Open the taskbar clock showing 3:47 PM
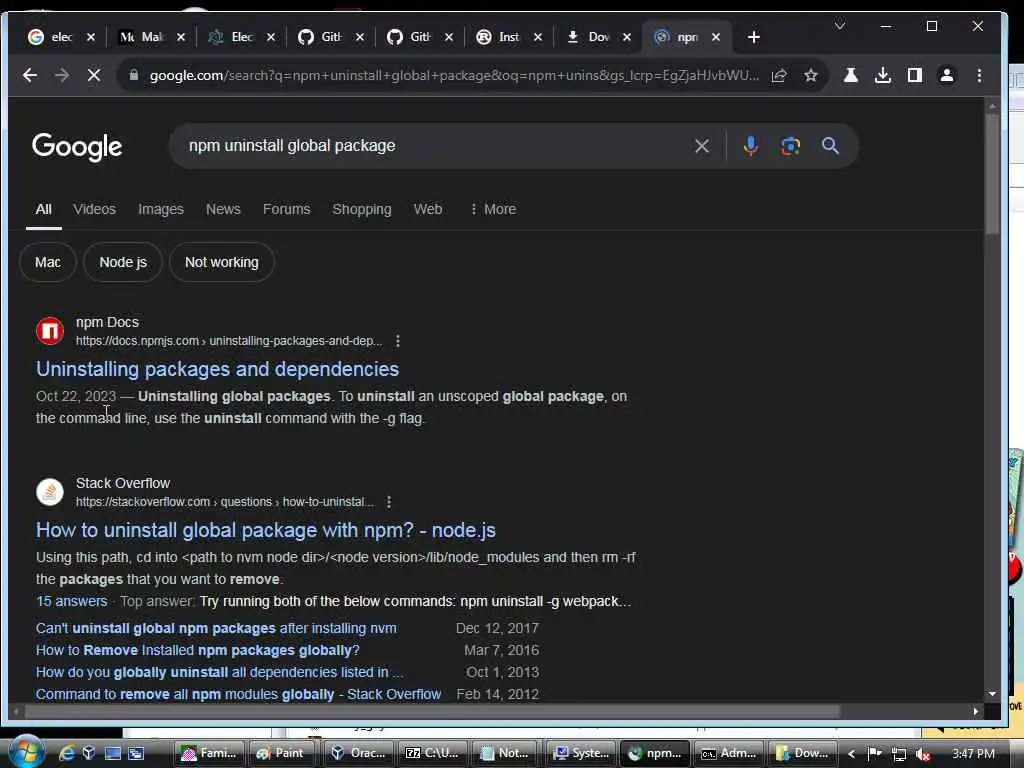1024x768 pixels. click(973, 754)
